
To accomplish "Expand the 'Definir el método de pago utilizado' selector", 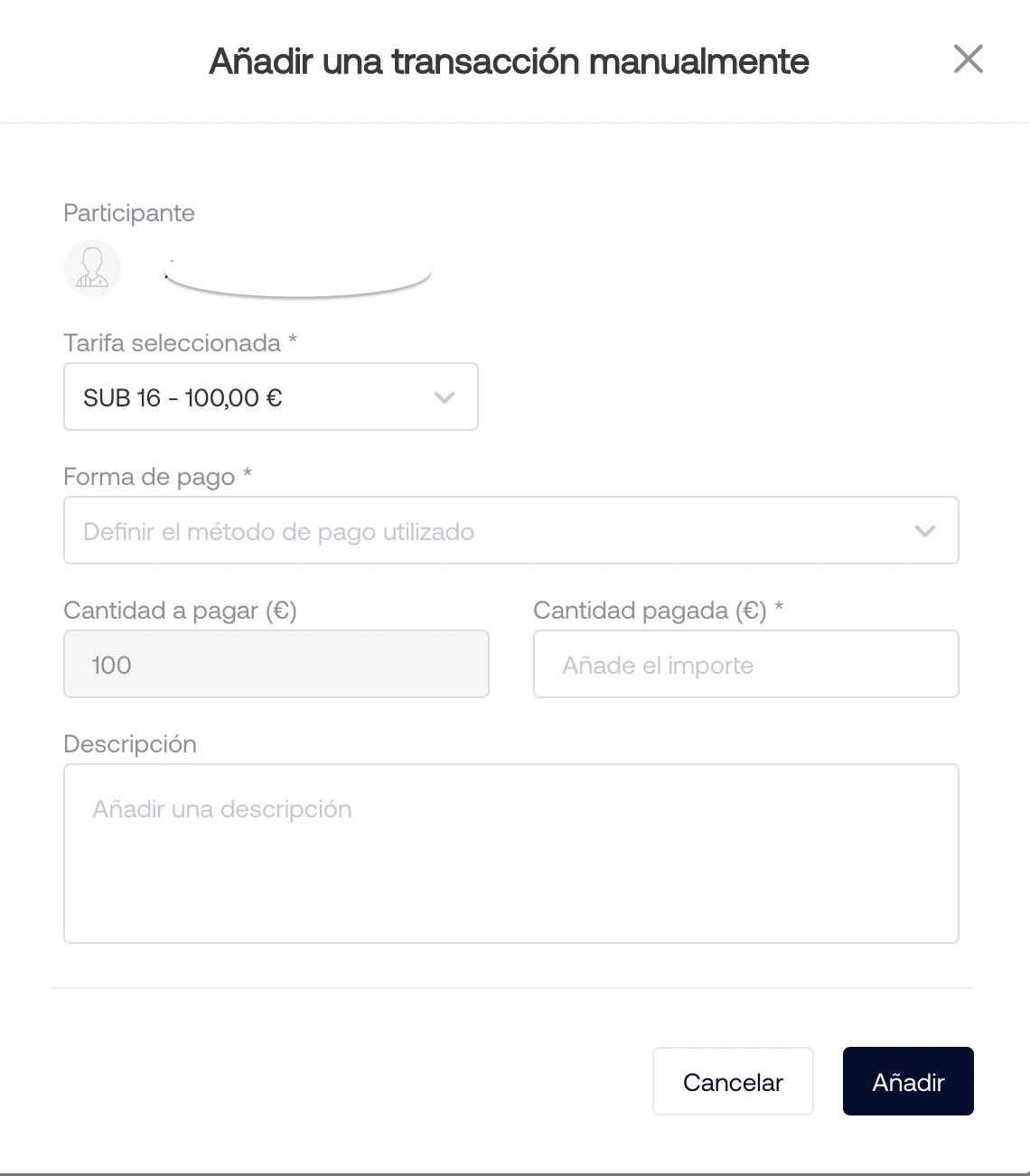I will pos(511,530).
